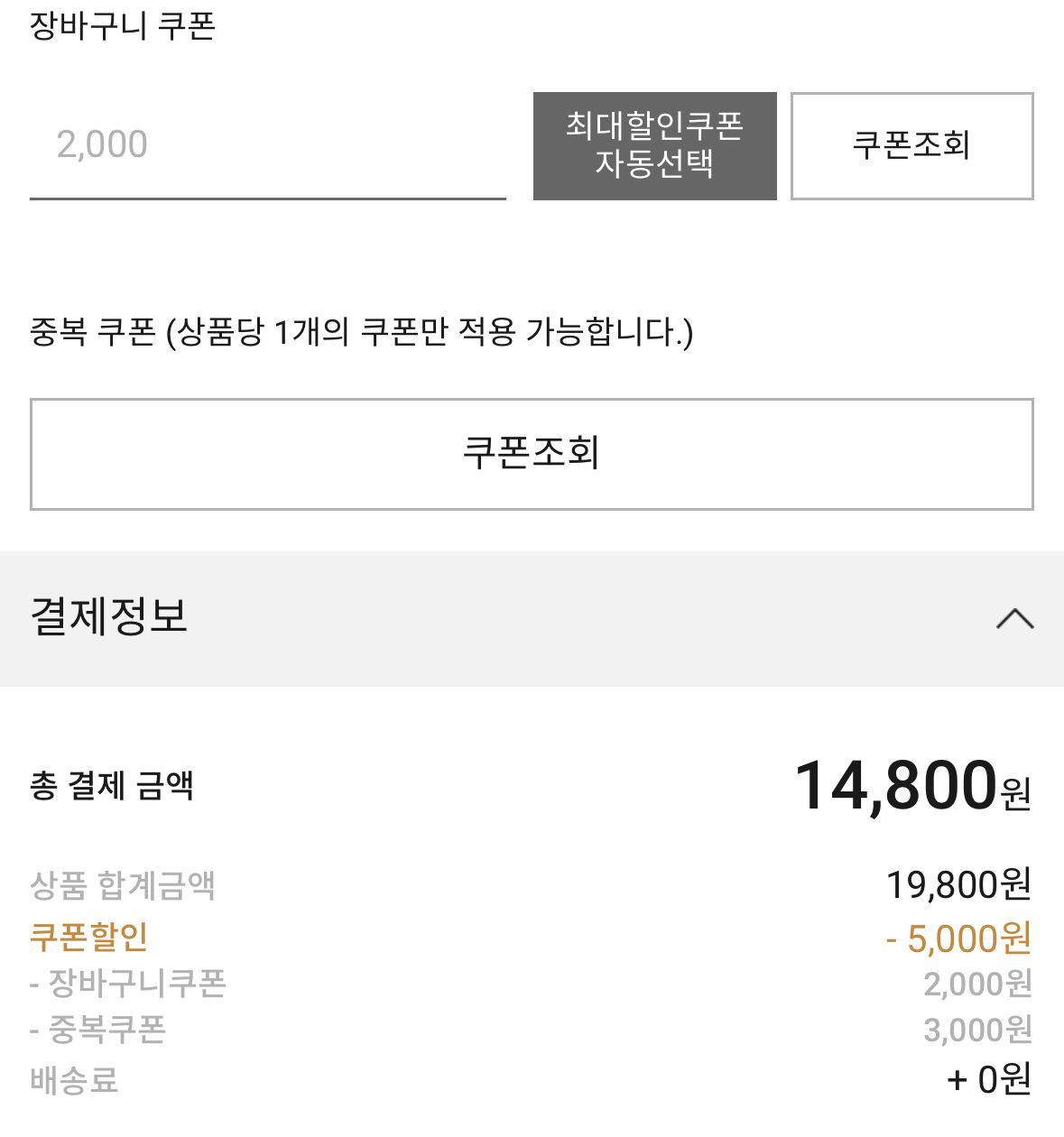
Task: Click the 총 결제 금액 label
Action: [112, 785]
